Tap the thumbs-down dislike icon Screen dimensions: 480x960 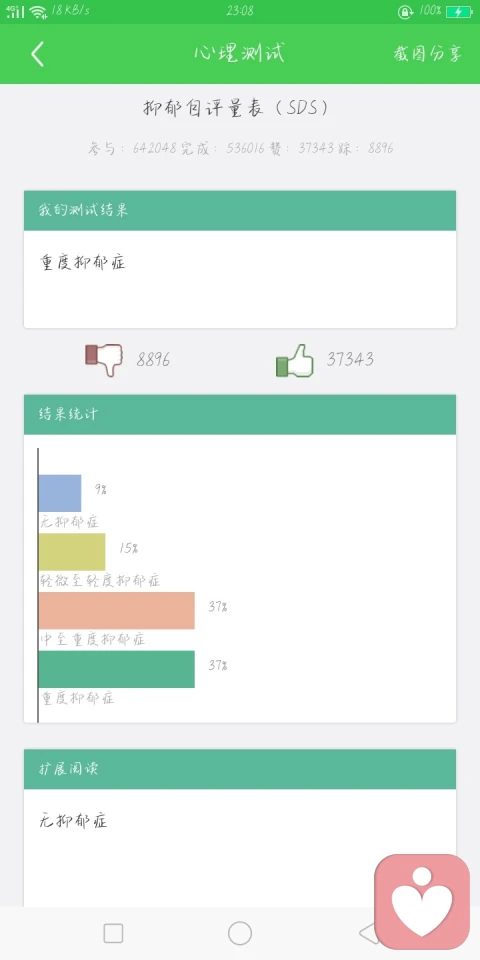pos(104,359)
